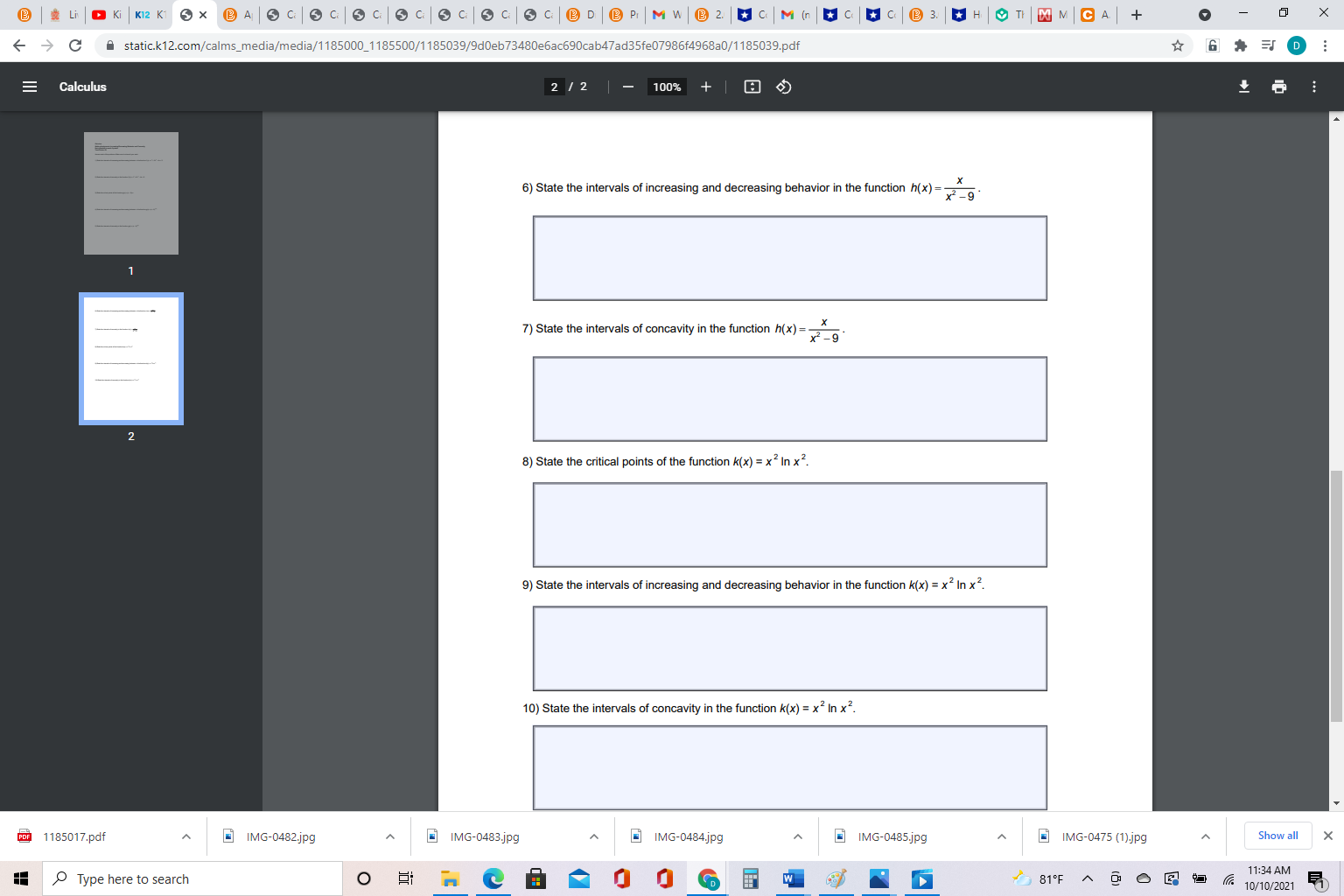Image resolution: width=1344 pixels, height=896 pixels.
Task: Open downloaded file IMG-0482.jpg
Action: click(x=281, y=836)
